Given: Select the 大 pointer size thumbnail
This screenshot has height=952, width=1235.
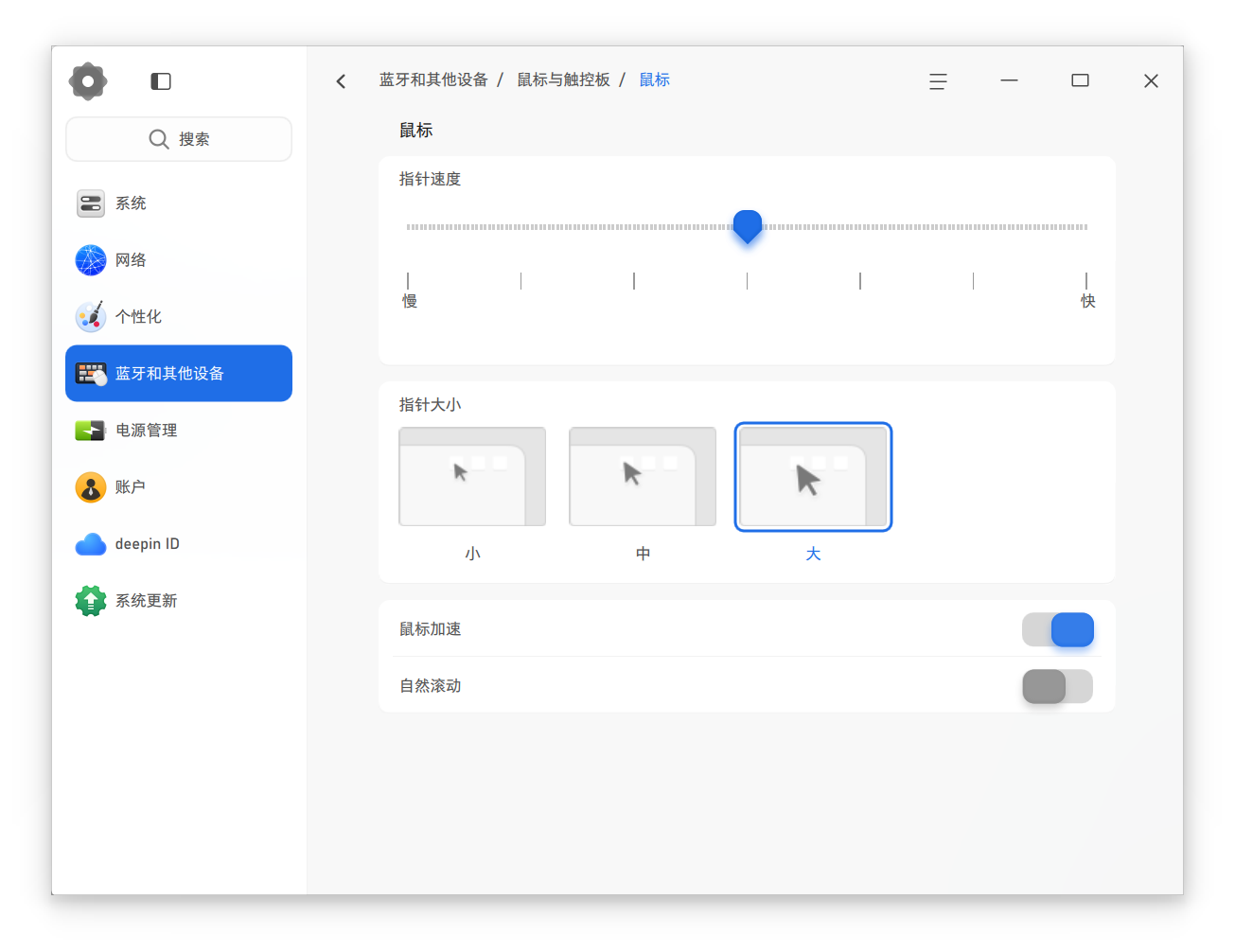Looking at the screenshot, I should [x=813, y=477].
